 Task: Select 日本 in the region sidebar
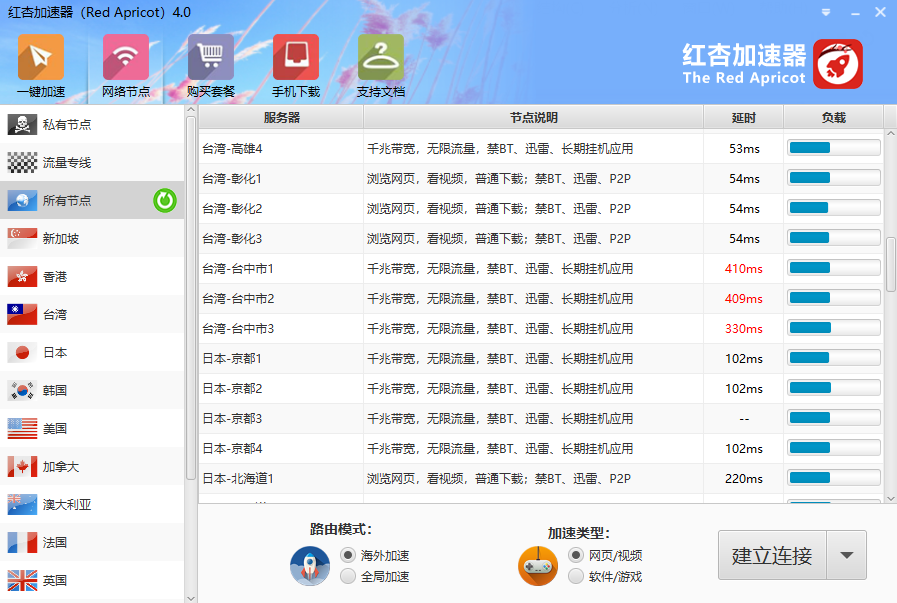pos(55,353)
